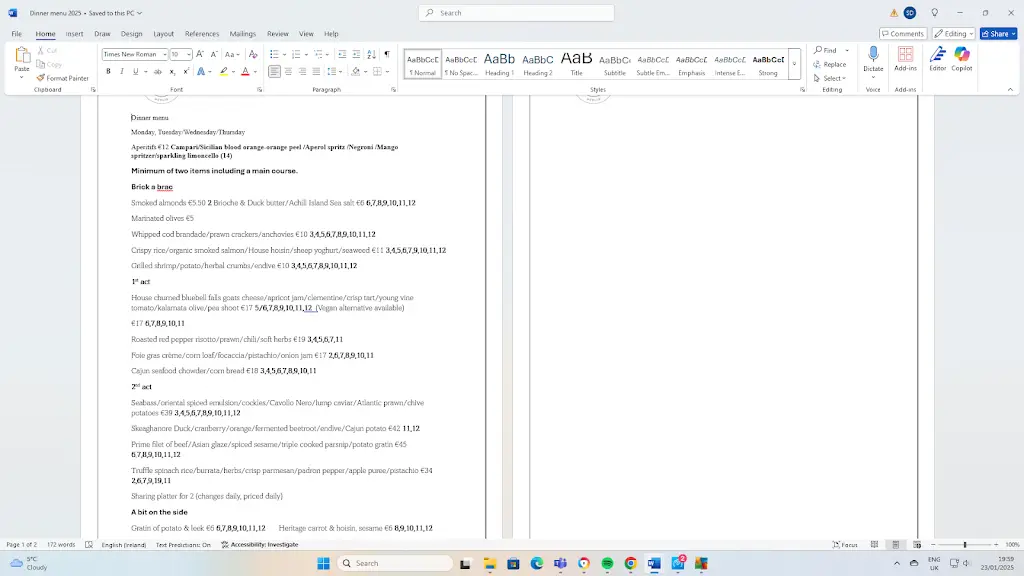Click the Comments button

[x=903, y=33]
